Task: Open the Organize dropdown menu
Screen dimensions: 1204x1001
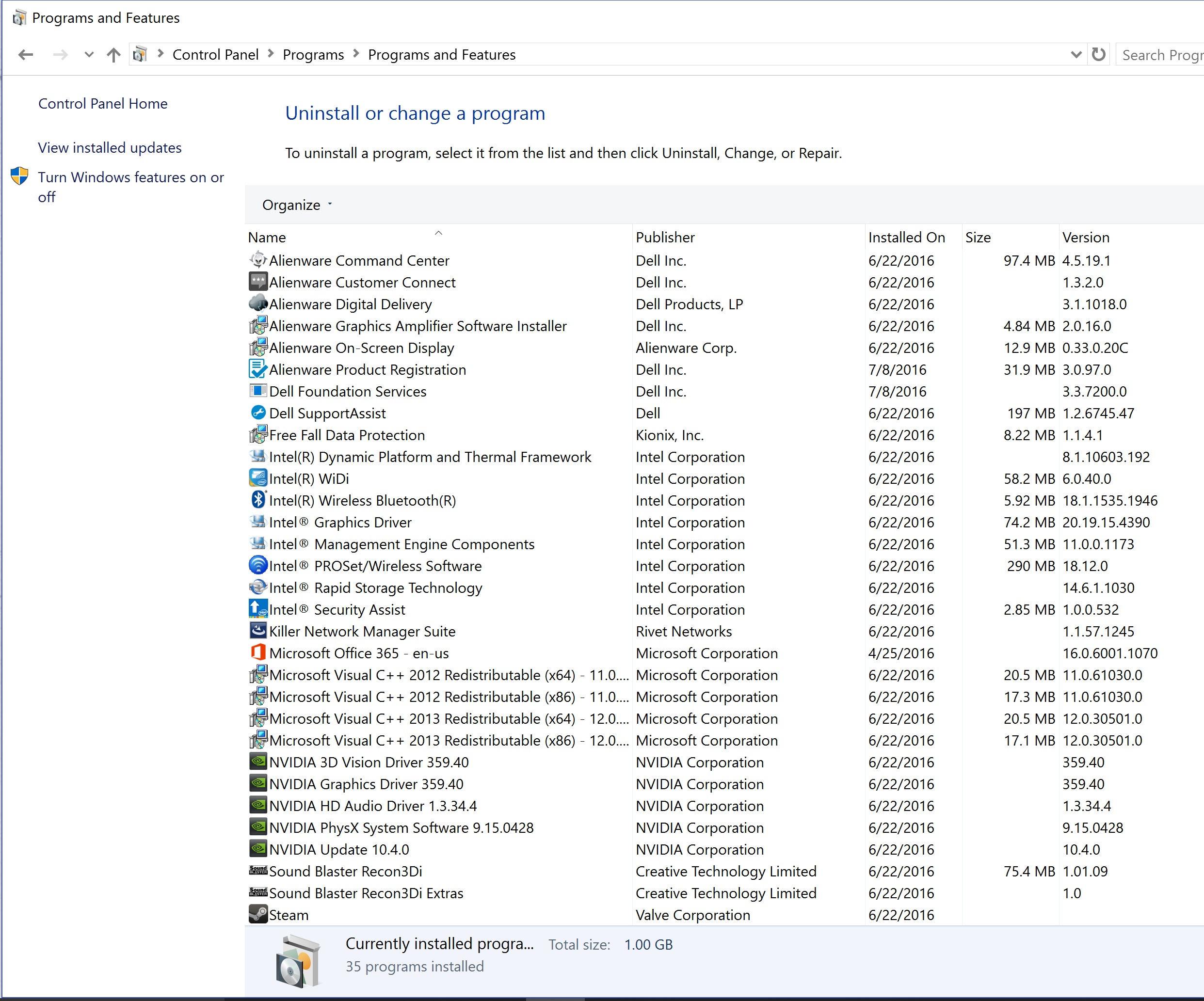Action: click(x=296, y=205)
